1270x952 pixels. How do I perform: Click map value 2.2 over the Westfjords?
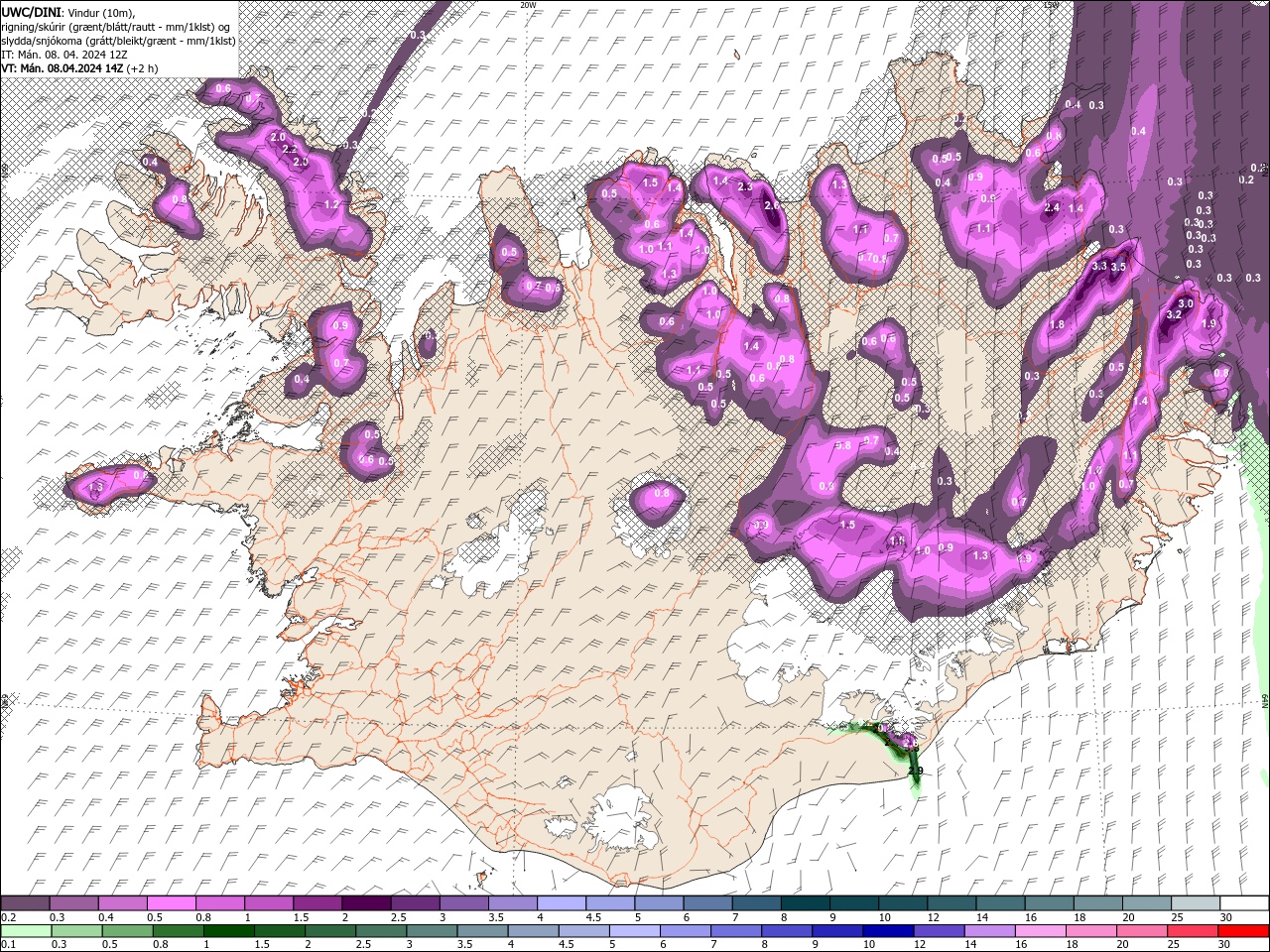[290, 150]
